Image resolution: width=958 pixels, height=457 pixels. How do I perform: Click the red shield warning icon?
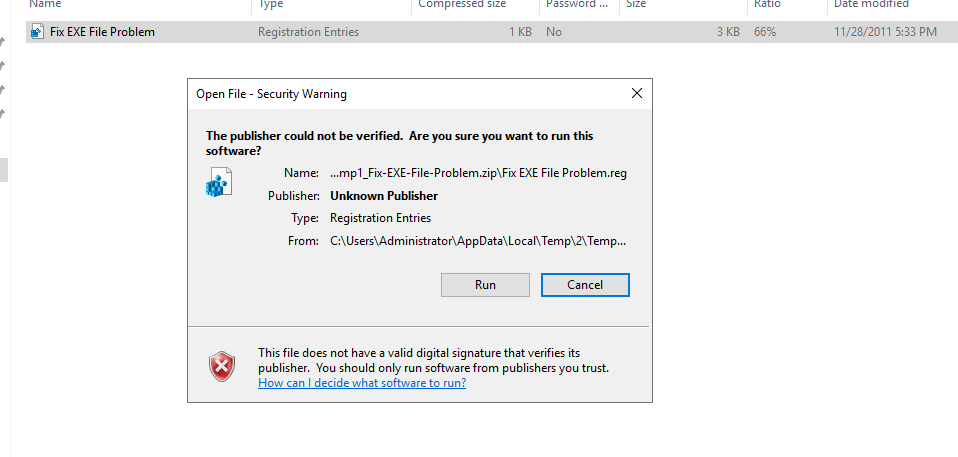click(x=222, y=367)
